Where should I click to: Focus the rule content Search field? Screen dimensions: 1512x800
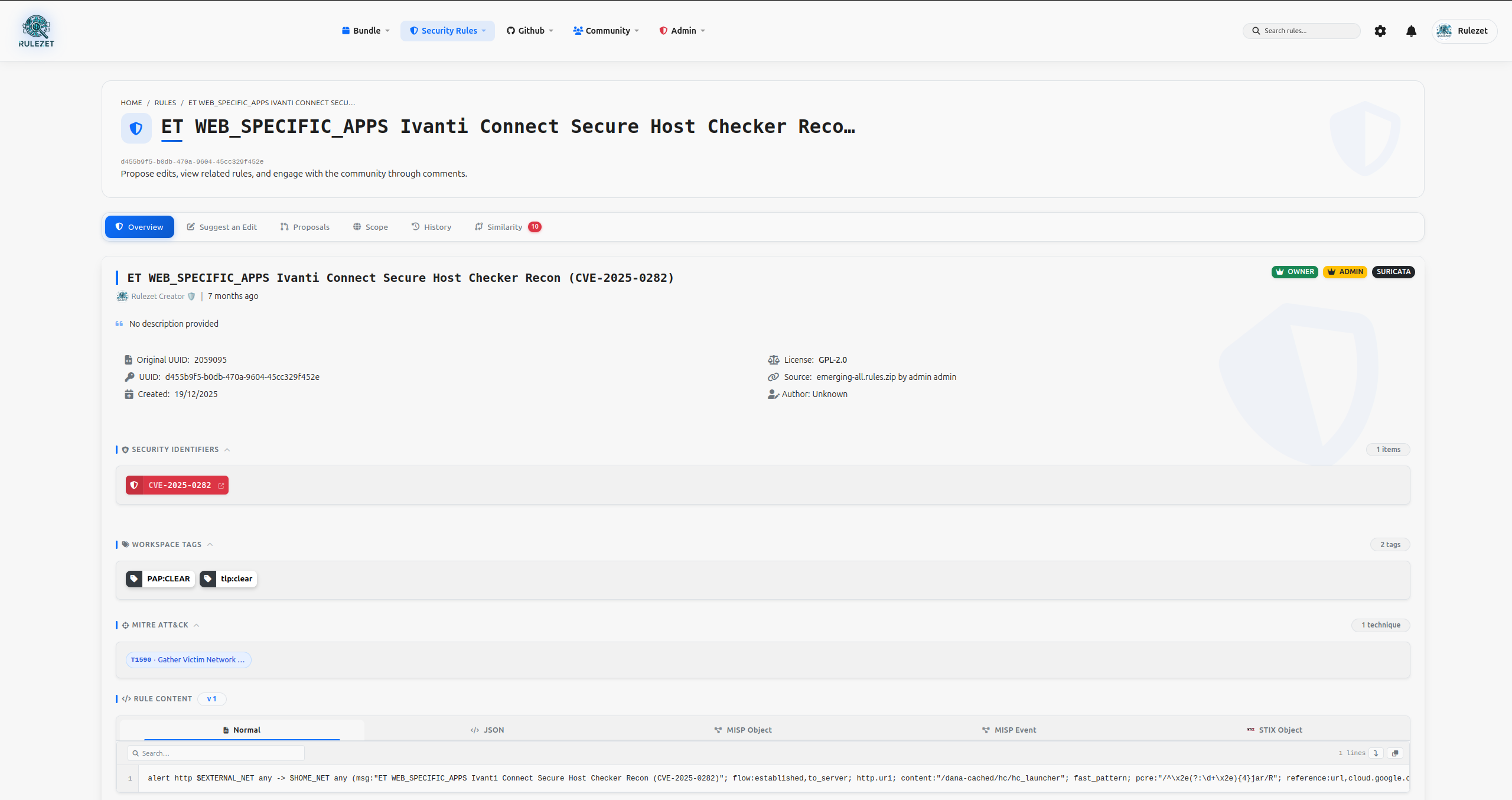pos(216,753)
